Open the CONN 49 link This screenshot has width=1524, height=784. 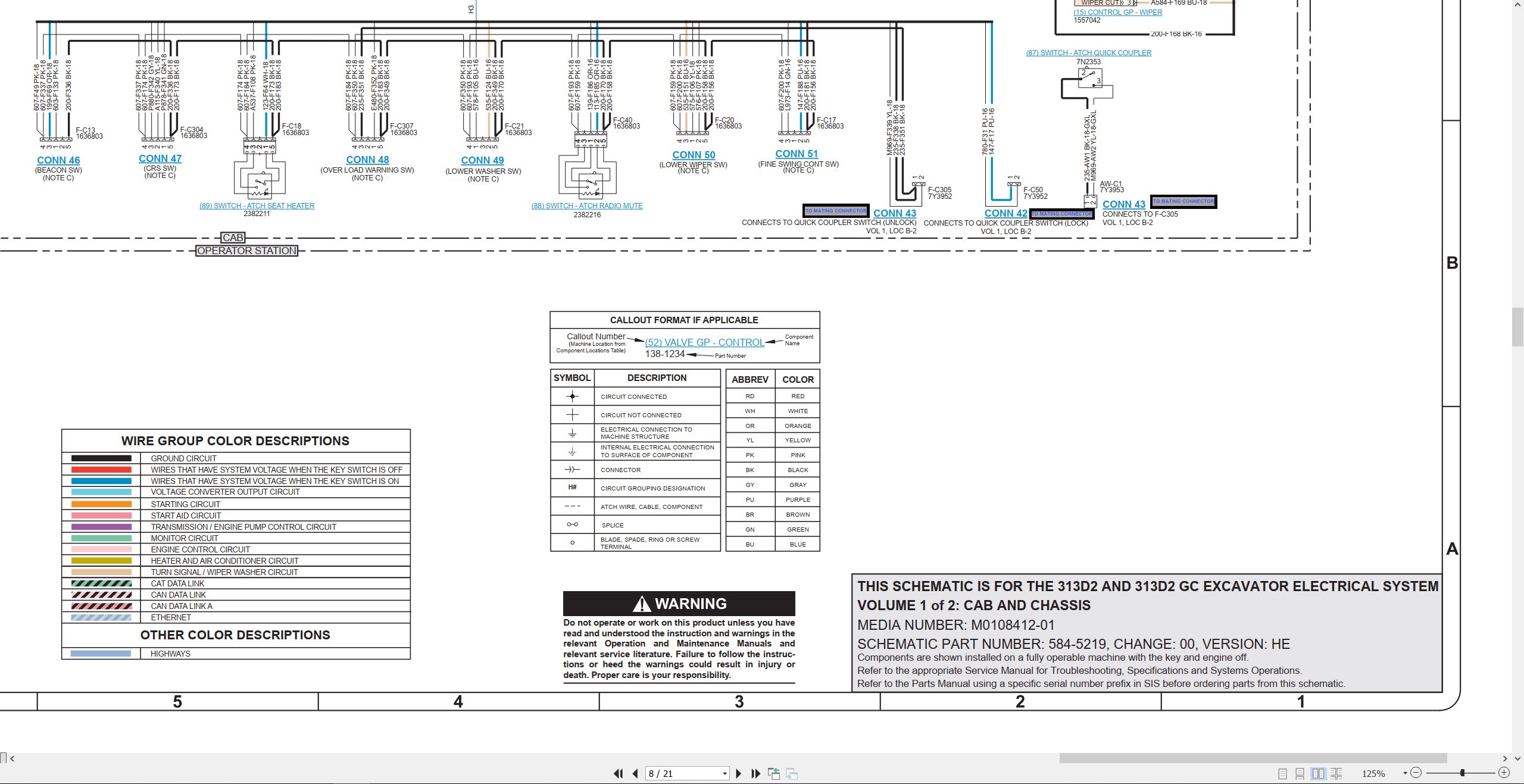(x=482, y=160)
